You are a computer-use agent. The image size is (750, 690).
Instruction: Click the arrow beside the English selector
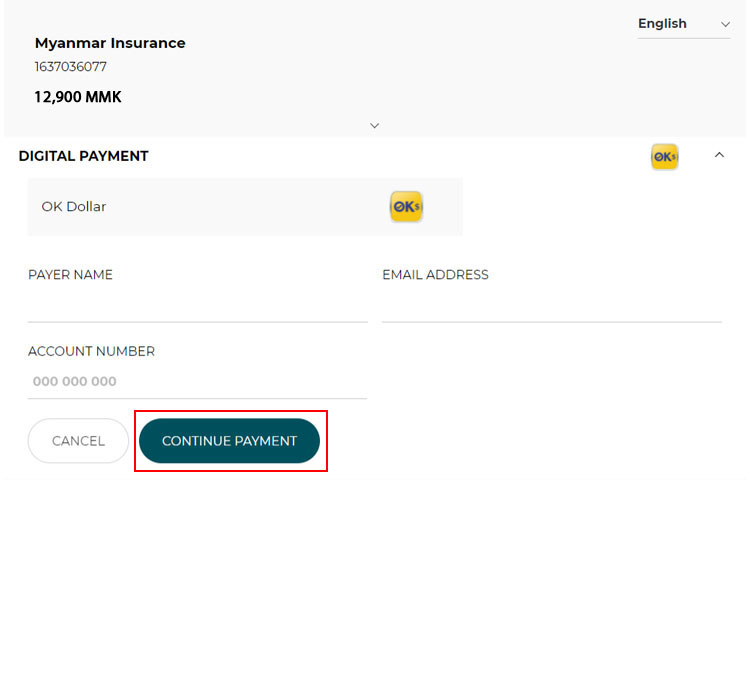click(725, 24)
